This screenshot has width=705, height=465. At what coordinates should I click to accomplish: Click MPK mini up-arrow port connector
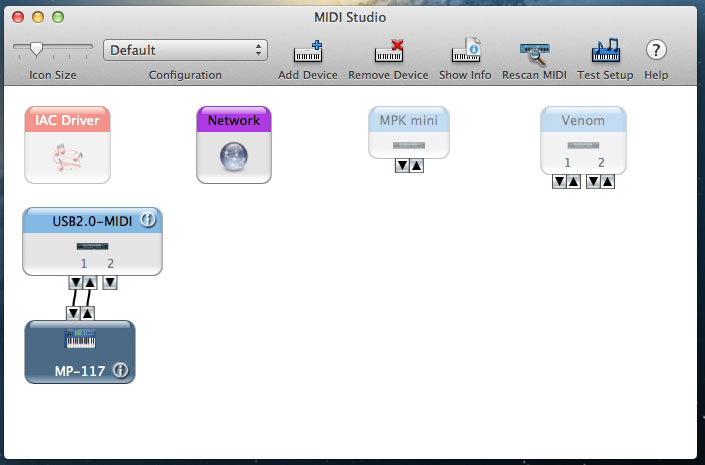tap(417, 166)
